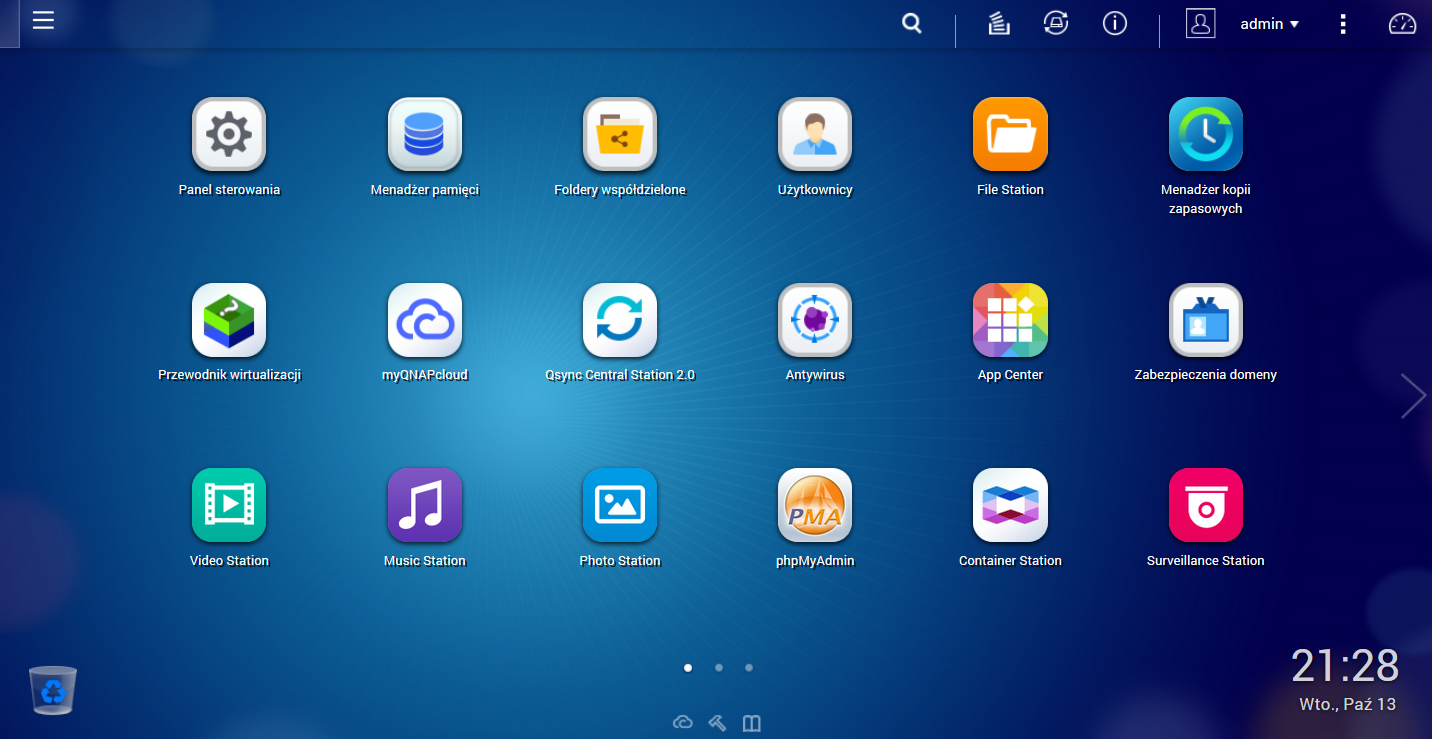Switch to second desktop page dot
Viewport: 1432px width, 739px height.
coord(719,667)
